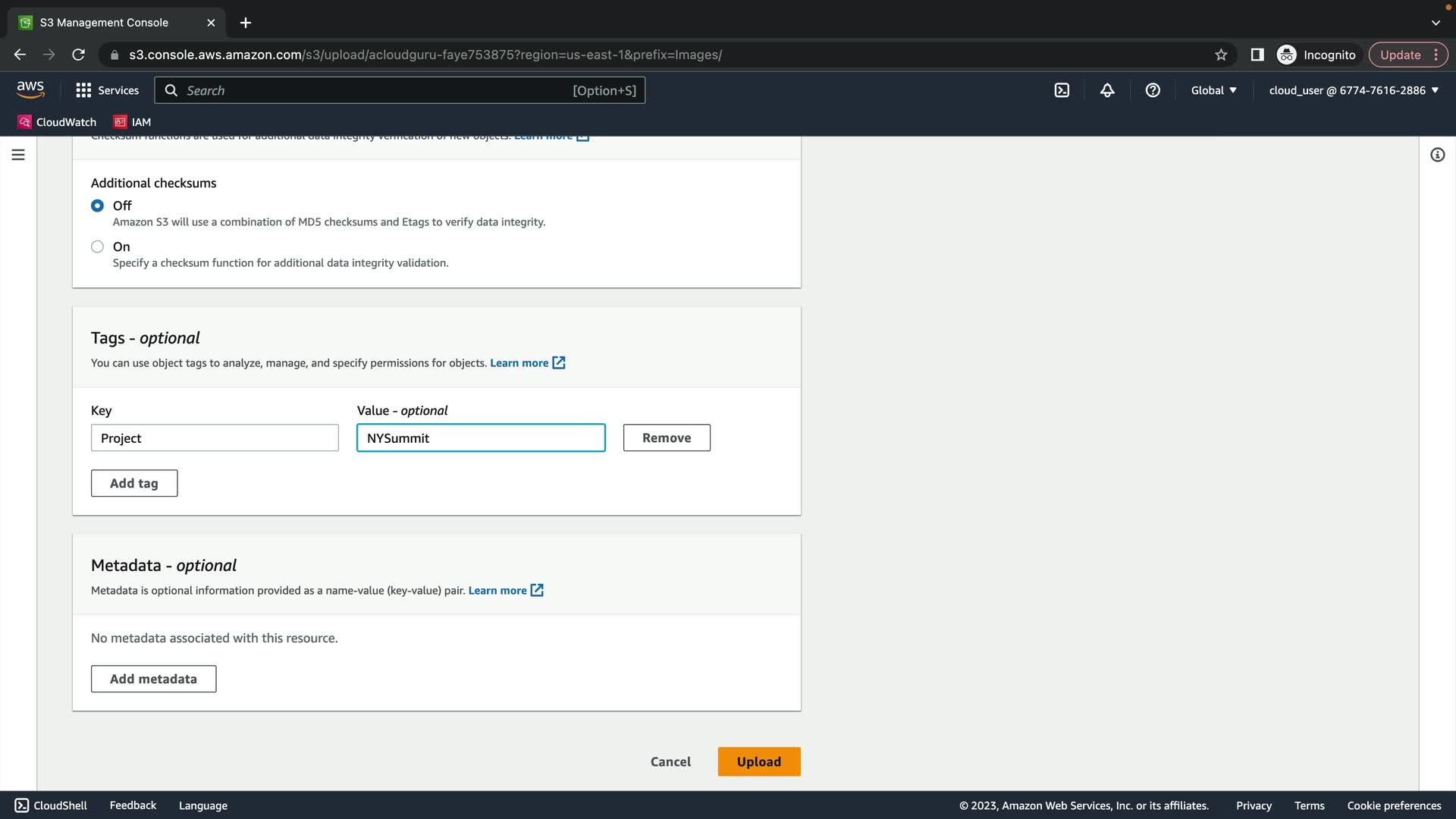Open Chrome tab search chevron
Image resolution: width=1456 pixels, height=819 pixels.
coord(1436,23)
